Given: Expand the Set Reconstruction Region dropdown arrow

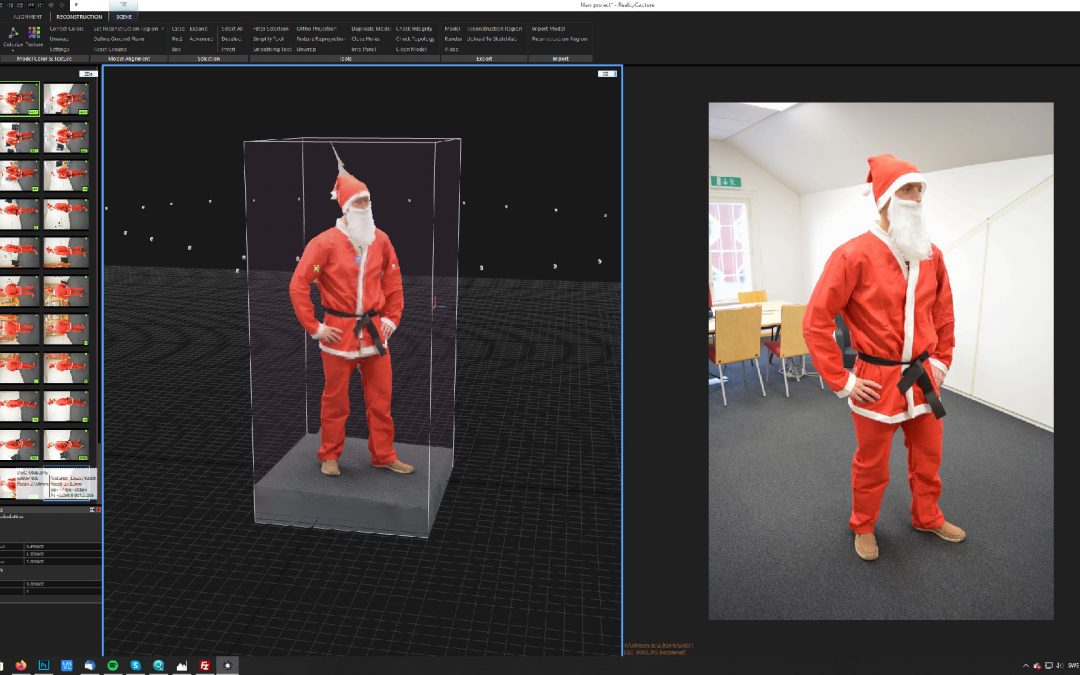Looking at the screenshot, I should [163, 29].
